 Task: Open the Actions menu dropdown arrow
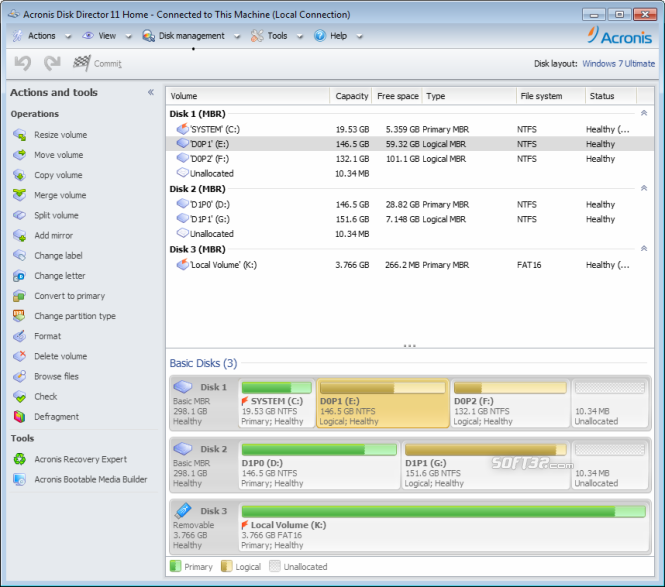(x=68, y=36)
